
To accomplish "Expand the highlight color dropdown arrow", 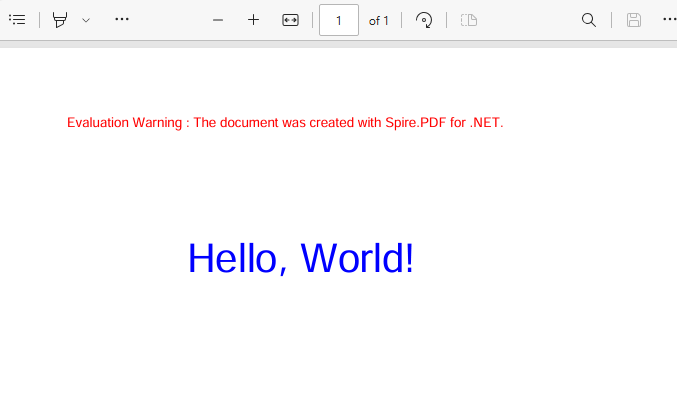I will click(x=86, y=20).
